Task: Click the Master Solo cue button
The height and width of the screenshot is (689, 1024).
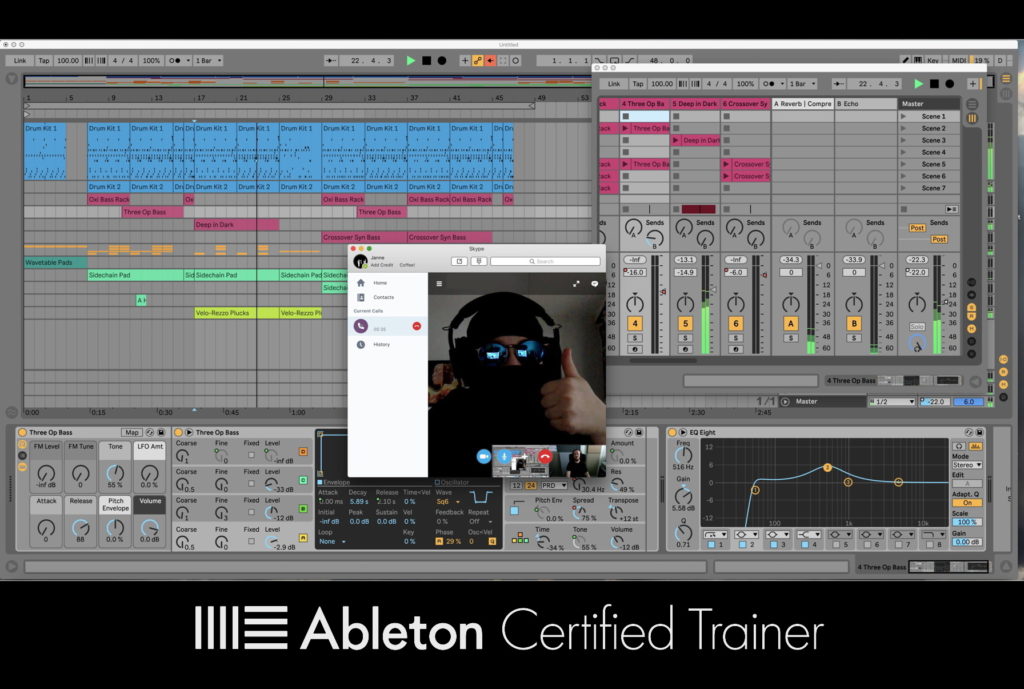Action: [917, 327]
